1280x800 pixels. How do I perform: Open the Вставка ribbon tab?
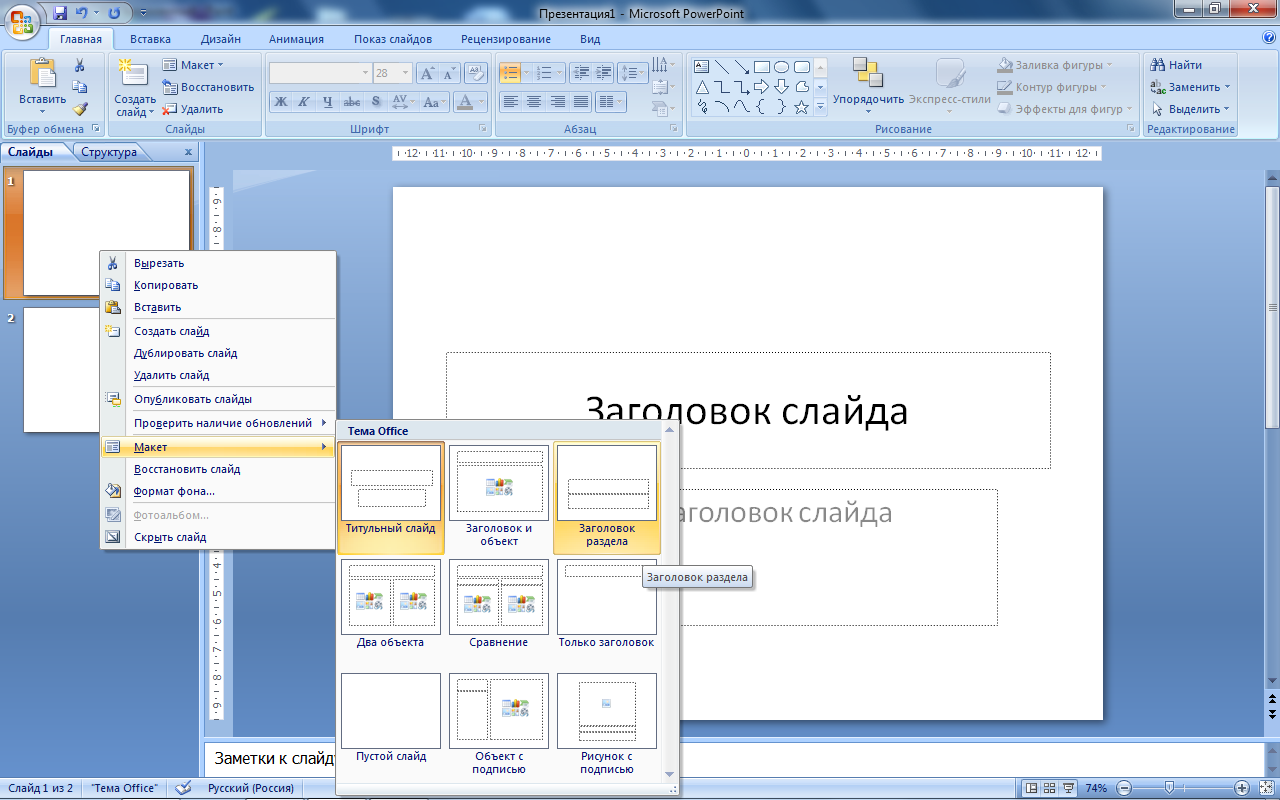click(x=150, y=39)
